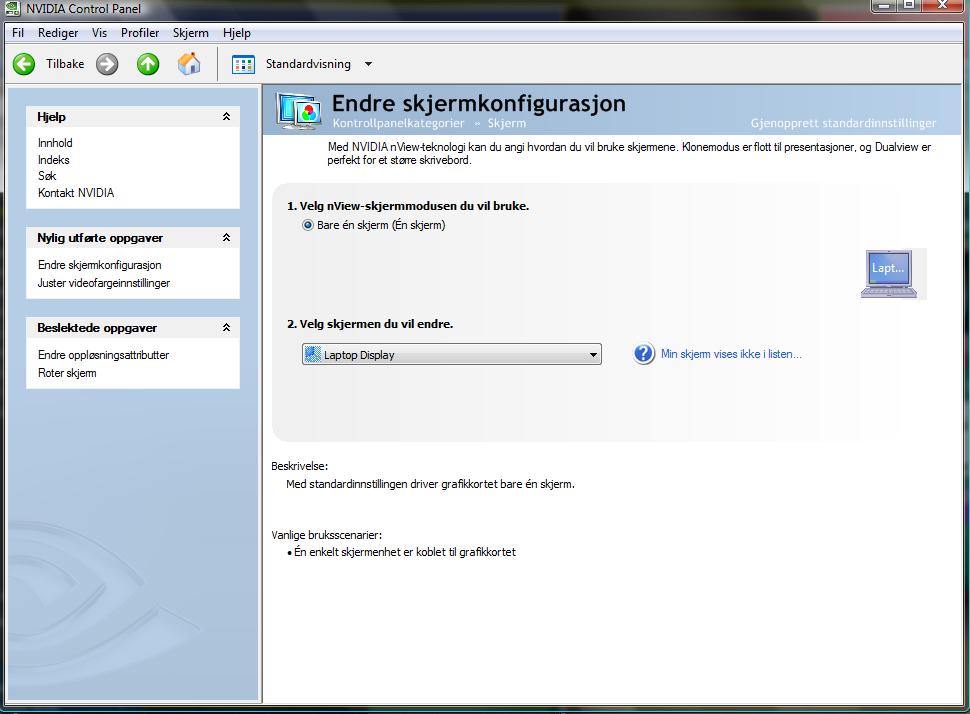Go to the home page icon
The width and height of the screenshot is (970, 714).
(x=189, y=64)
